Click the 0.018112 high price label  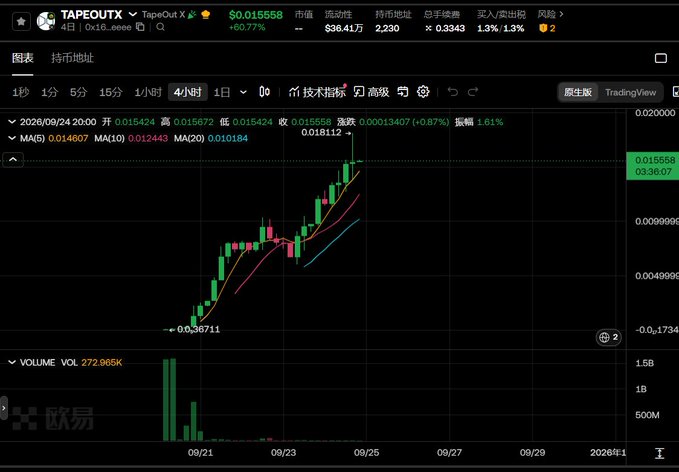pos(321,133)
